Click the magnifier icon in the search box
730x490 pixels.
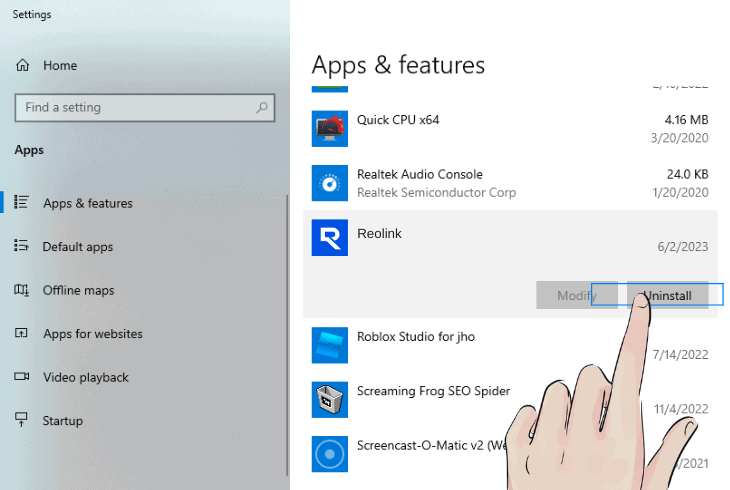click(x=262, y=108)
